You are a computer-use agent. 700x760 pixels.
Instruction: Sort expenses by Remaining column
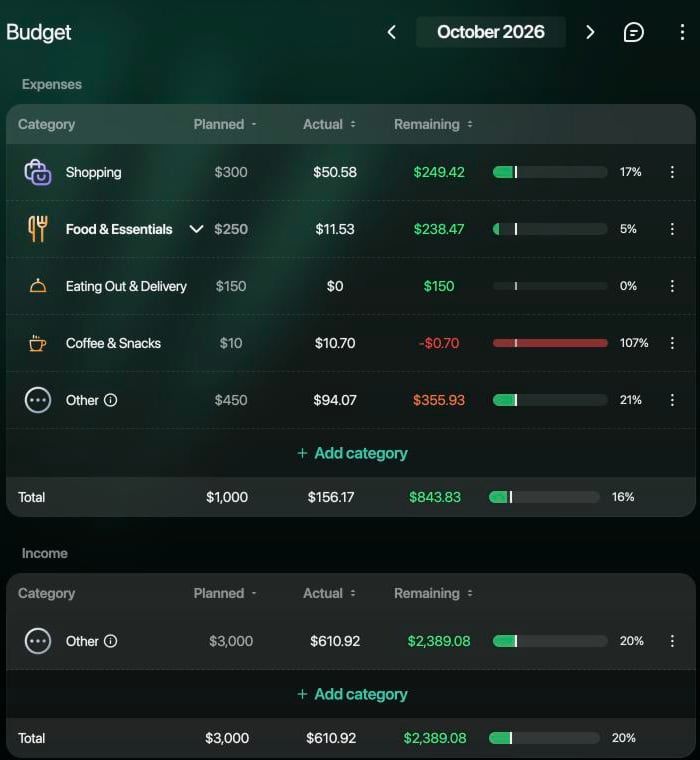click(433, 125)
